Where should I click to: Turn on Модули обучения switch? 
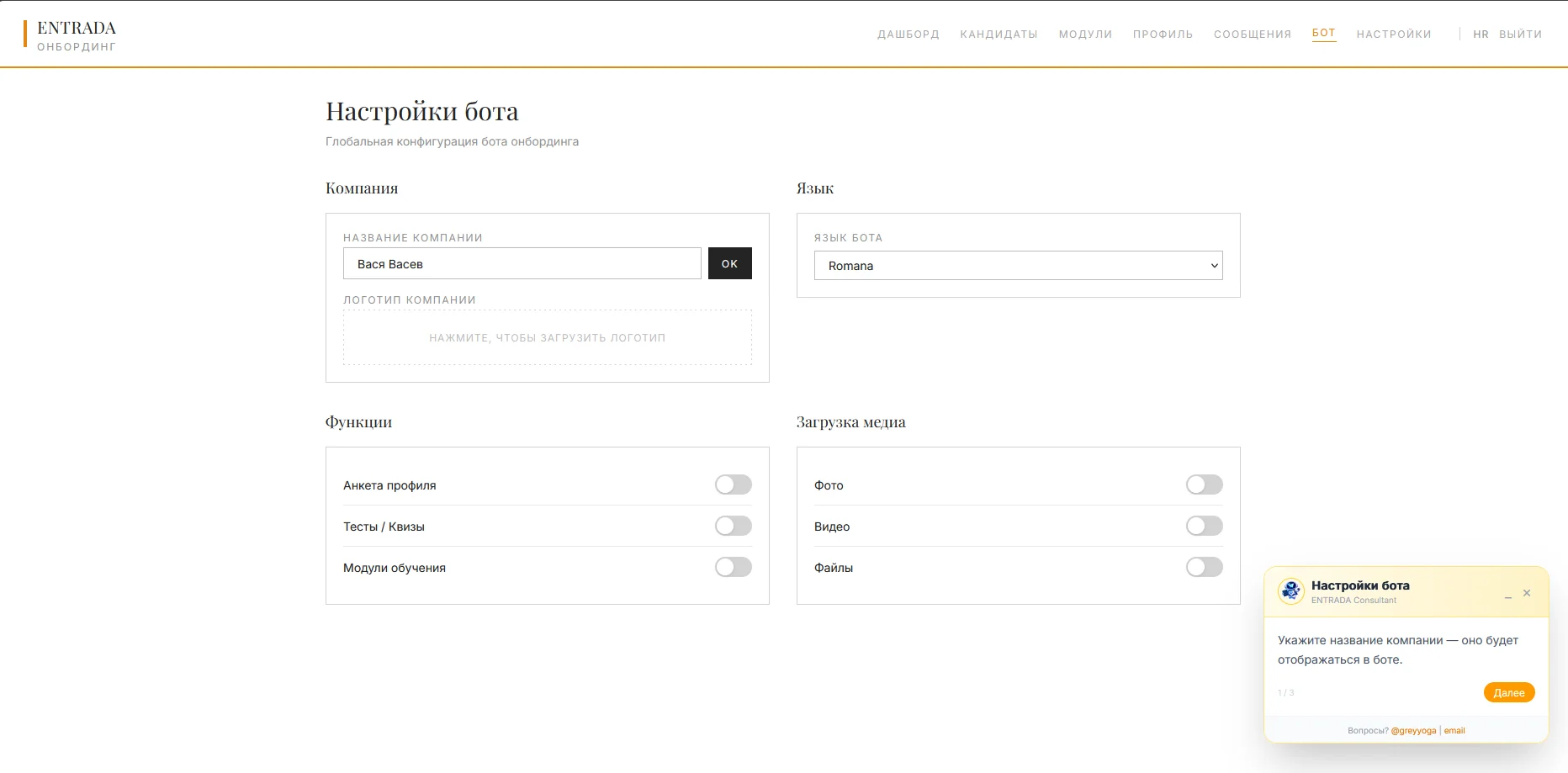pos(734,567)
